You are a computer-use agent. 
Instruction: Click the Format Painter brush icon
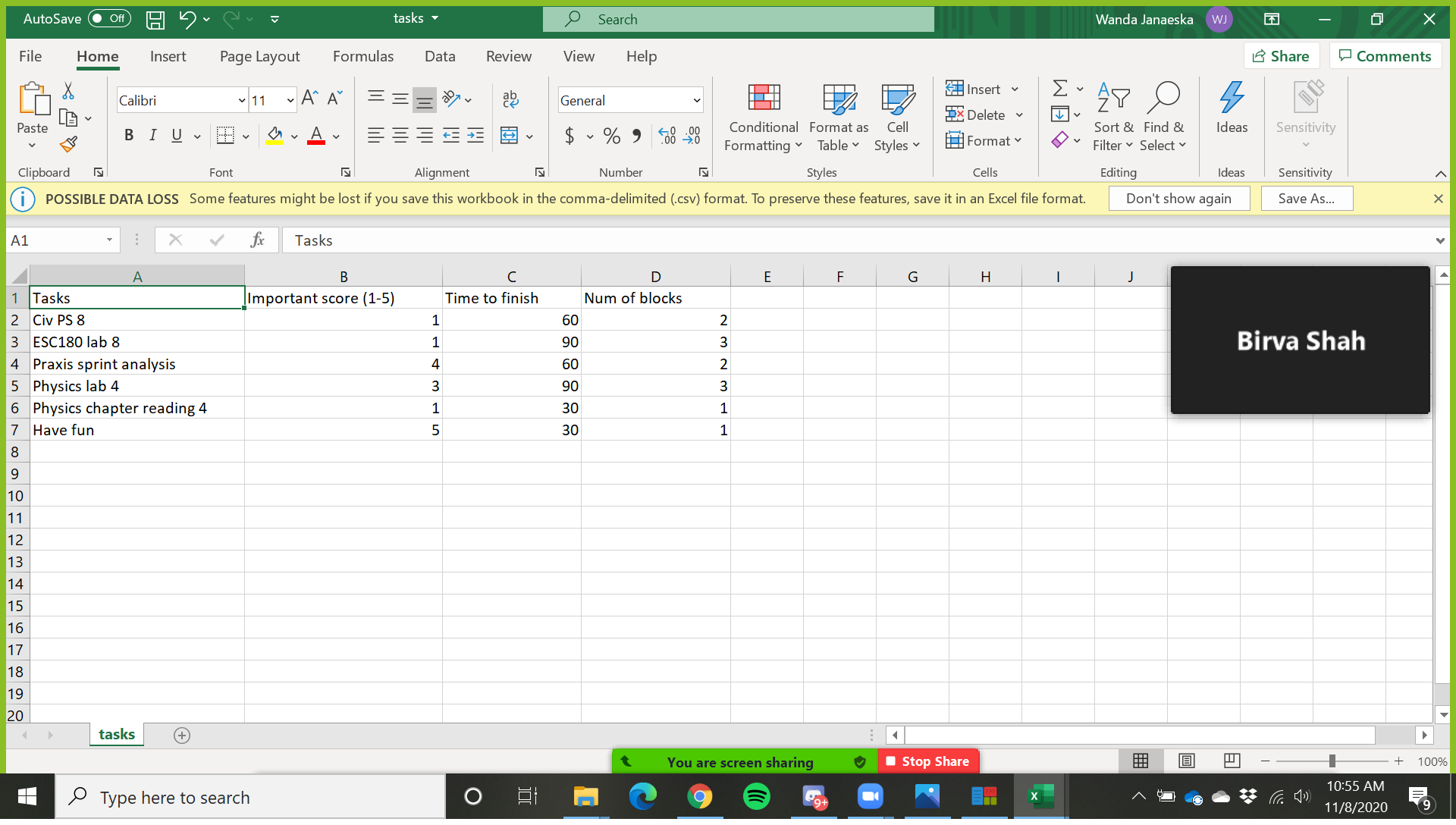pyautogui.click(x=68, y=144)
